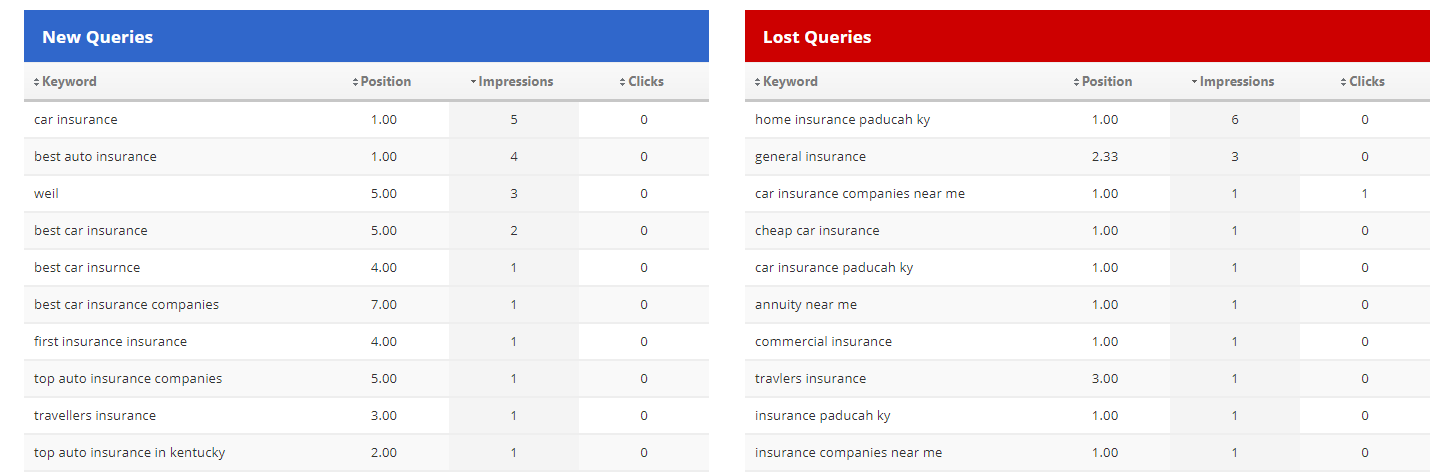This screenshot has width=1456, height=475.
Task: Click sort arrows beside Lost Queries Position
Action: pyautogui.click(x=1076, y=82)
